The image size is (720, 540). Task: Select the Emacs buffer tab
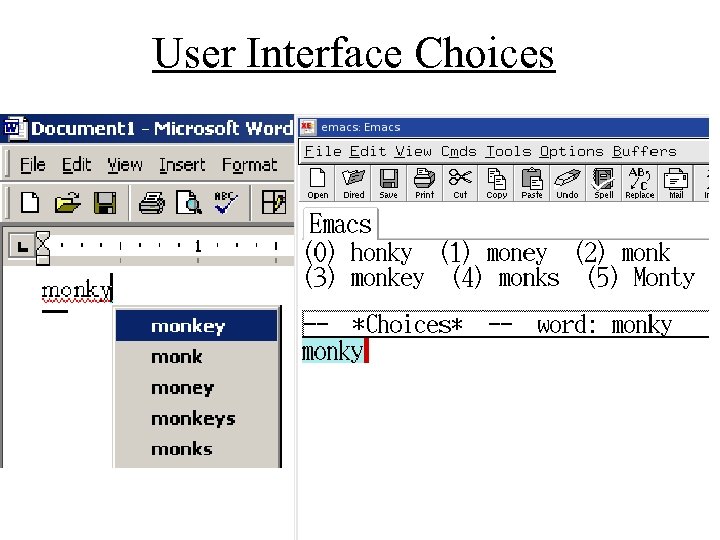point(340,224)
